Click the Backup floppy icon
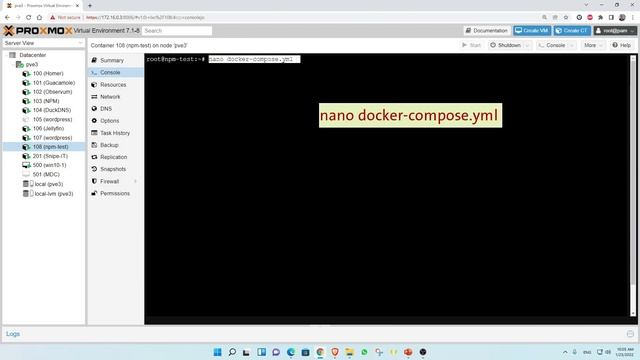The width and height of the screenshot is (640, 360). click(94, 145)
